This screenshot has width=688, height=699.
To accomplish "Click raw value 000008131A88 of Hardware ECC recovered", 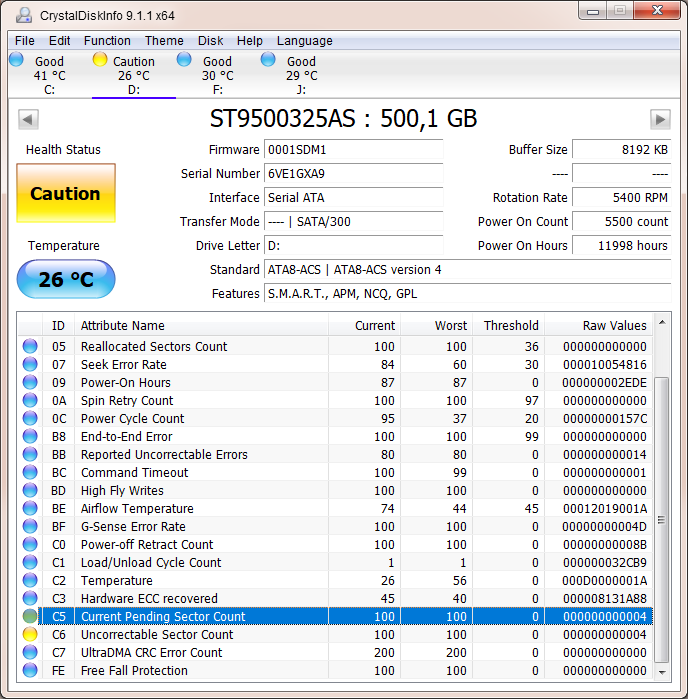I will (x=604, y=598).
